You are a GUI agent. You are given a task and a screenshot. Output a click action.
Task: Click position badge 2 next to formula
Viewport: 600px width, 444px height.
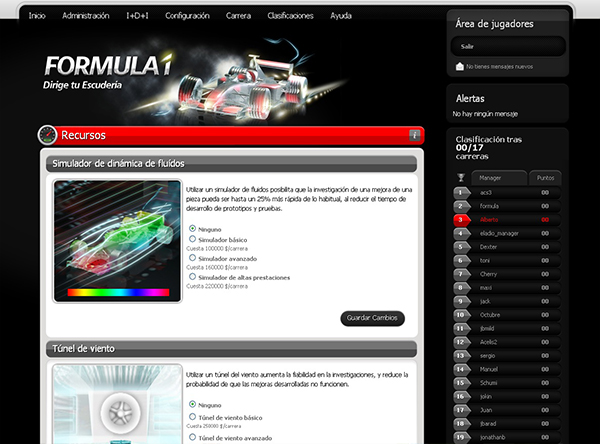coord(461,206)
